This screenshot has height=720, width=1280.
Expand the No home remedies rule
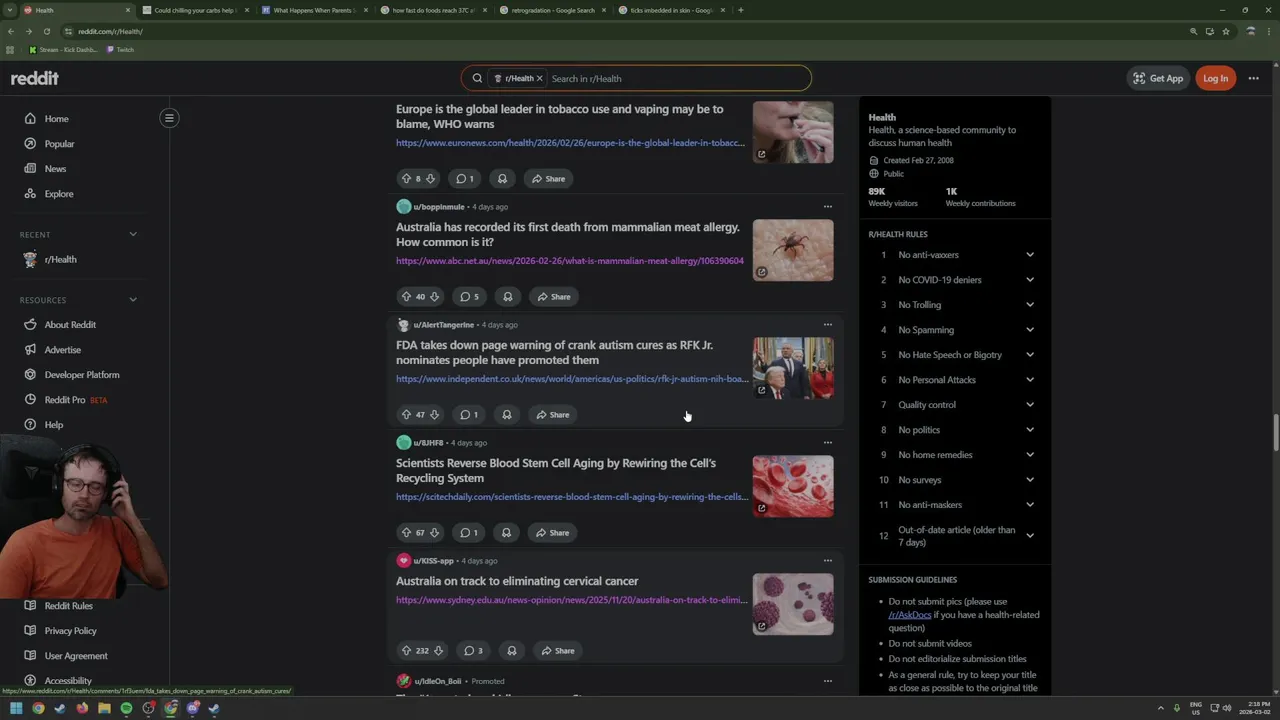(x=1030, y=455)
